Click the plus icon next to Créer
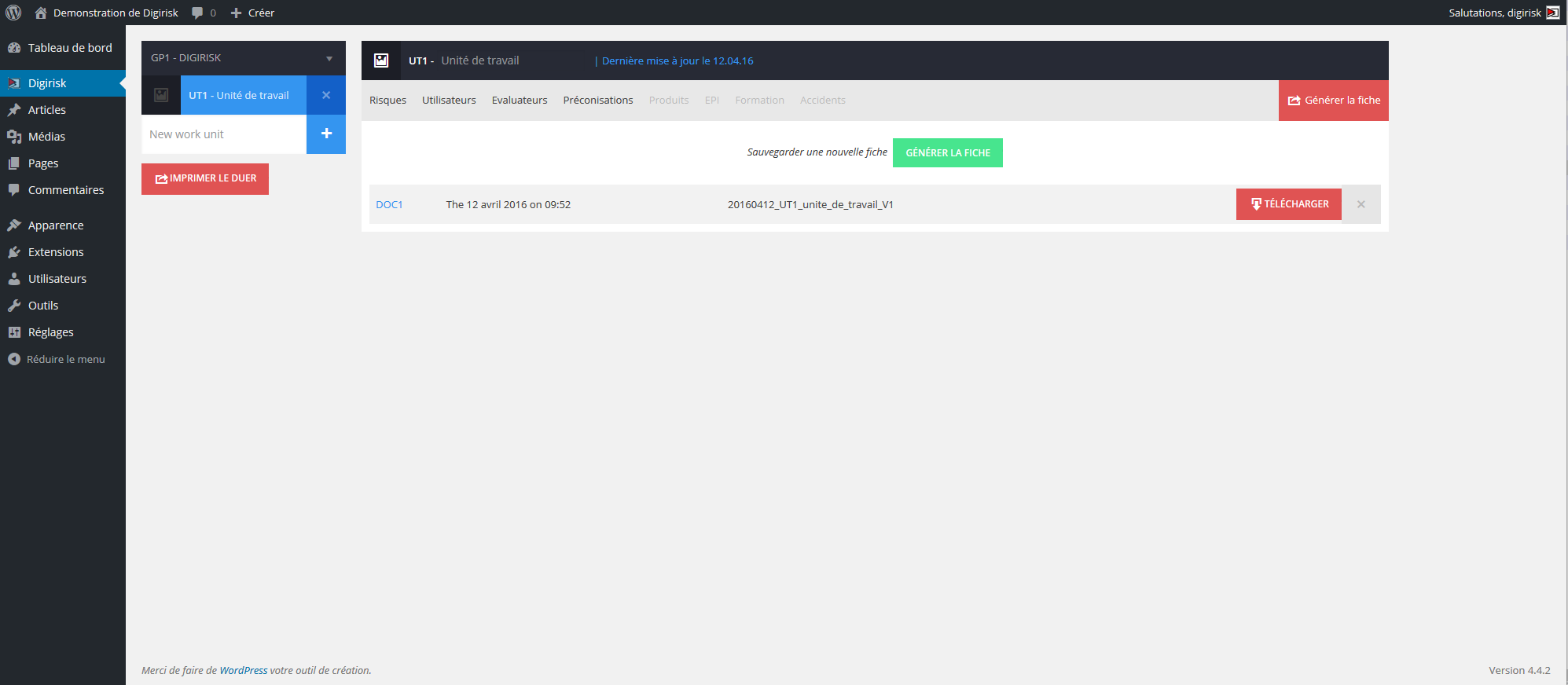The width and height of the screenshot is (1568, 685). (236, 13)
